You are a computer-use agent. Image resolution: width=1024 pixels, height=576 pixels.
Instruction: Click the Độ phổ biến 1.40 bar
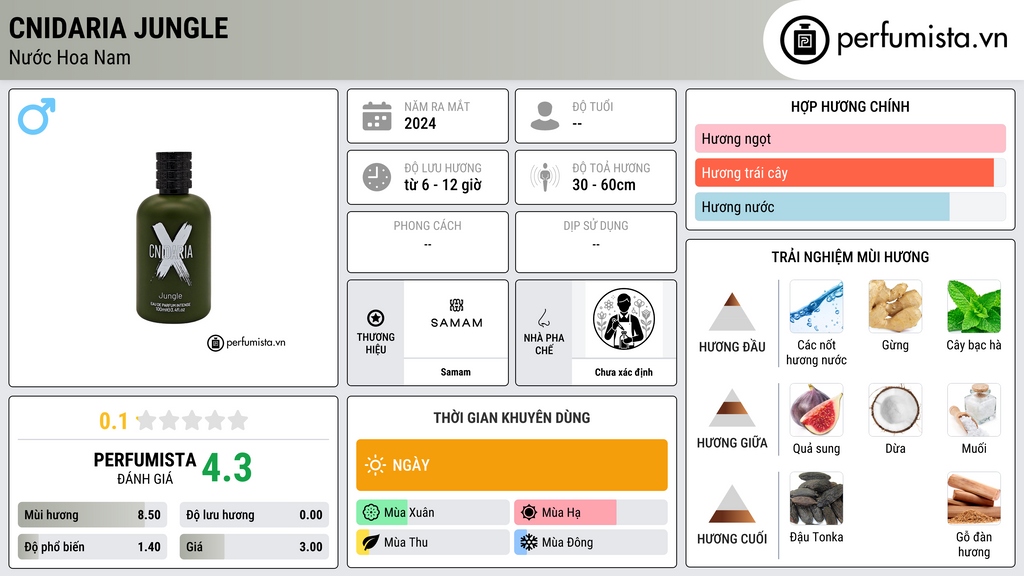[x=92, y=547]
